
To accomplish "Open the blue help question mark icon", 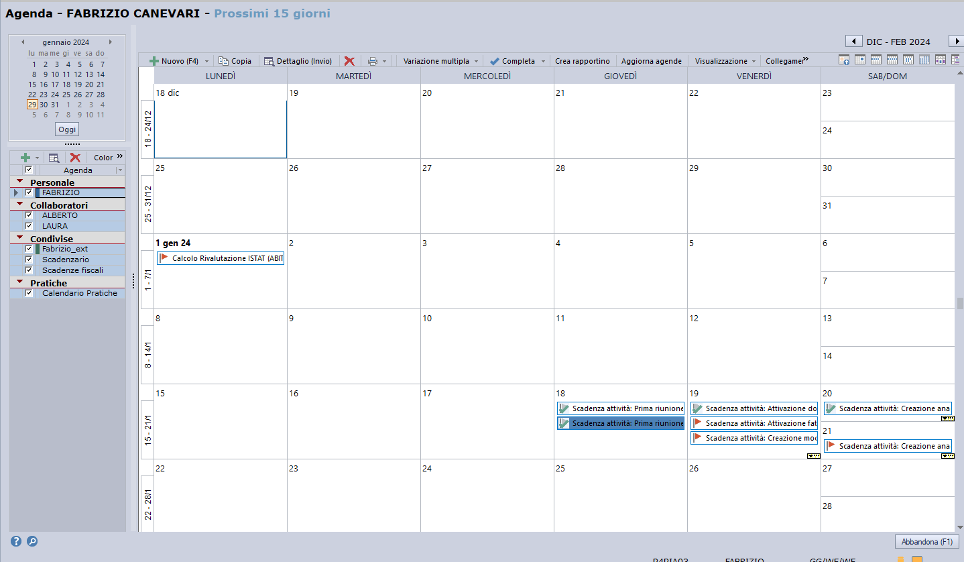I will (16, 541).
